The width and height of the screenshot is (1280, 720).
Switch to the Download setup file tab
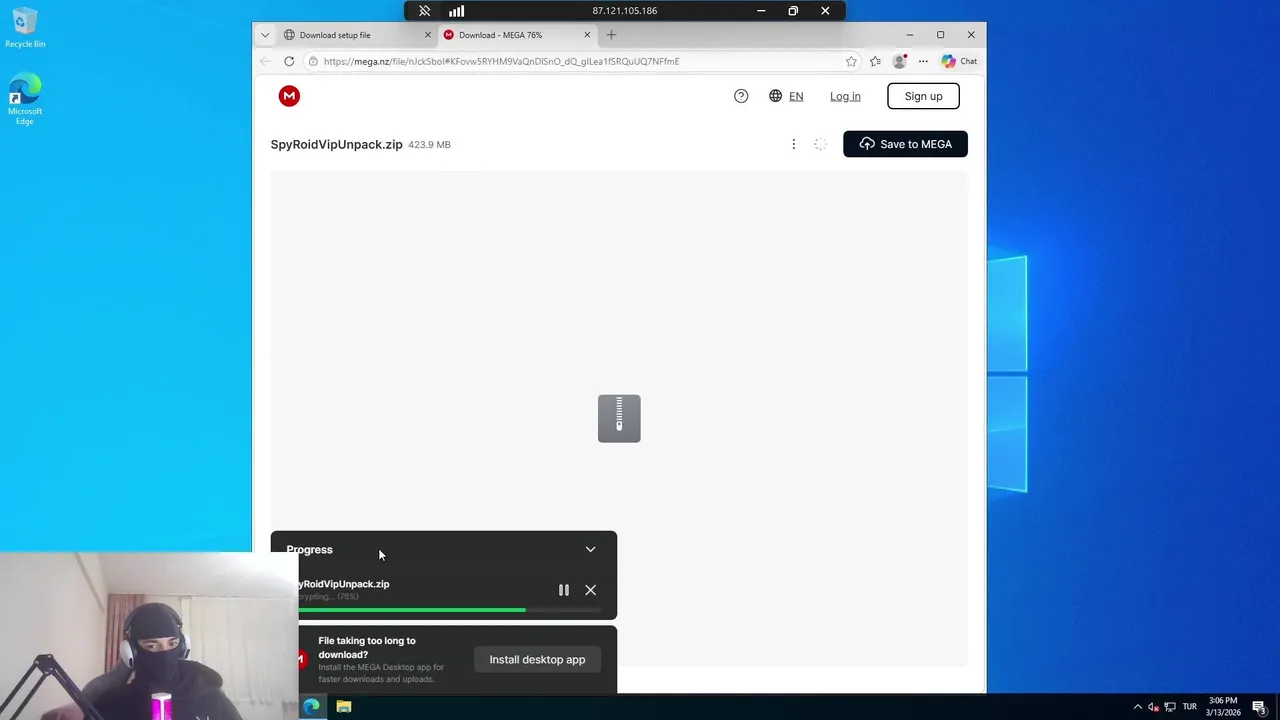[356, 35]
